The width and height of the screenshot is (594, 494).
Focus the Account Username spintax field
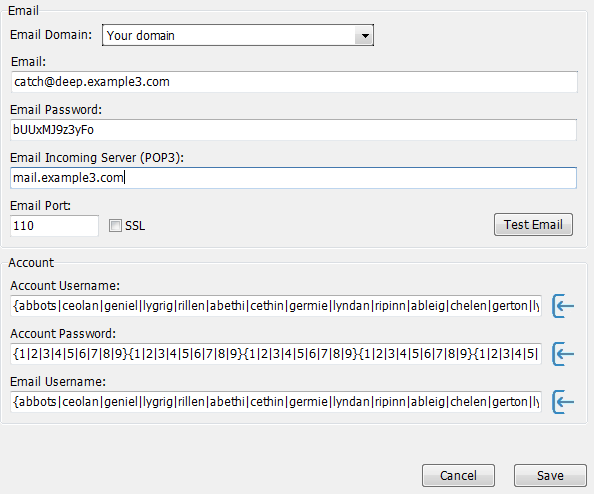276,306
